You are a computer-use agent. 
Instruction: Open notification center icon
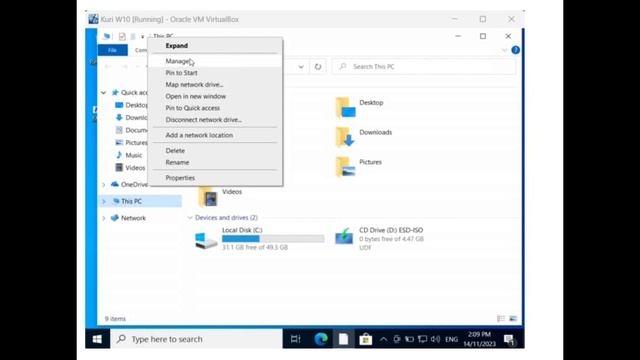pos(509,339)
